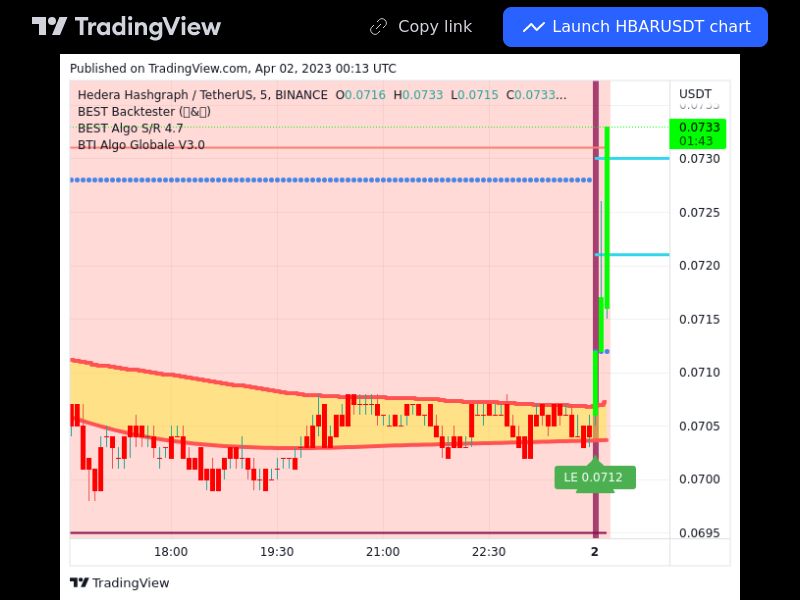
Task: Click the 0.0700 price axis value
Action: [699, 479]
